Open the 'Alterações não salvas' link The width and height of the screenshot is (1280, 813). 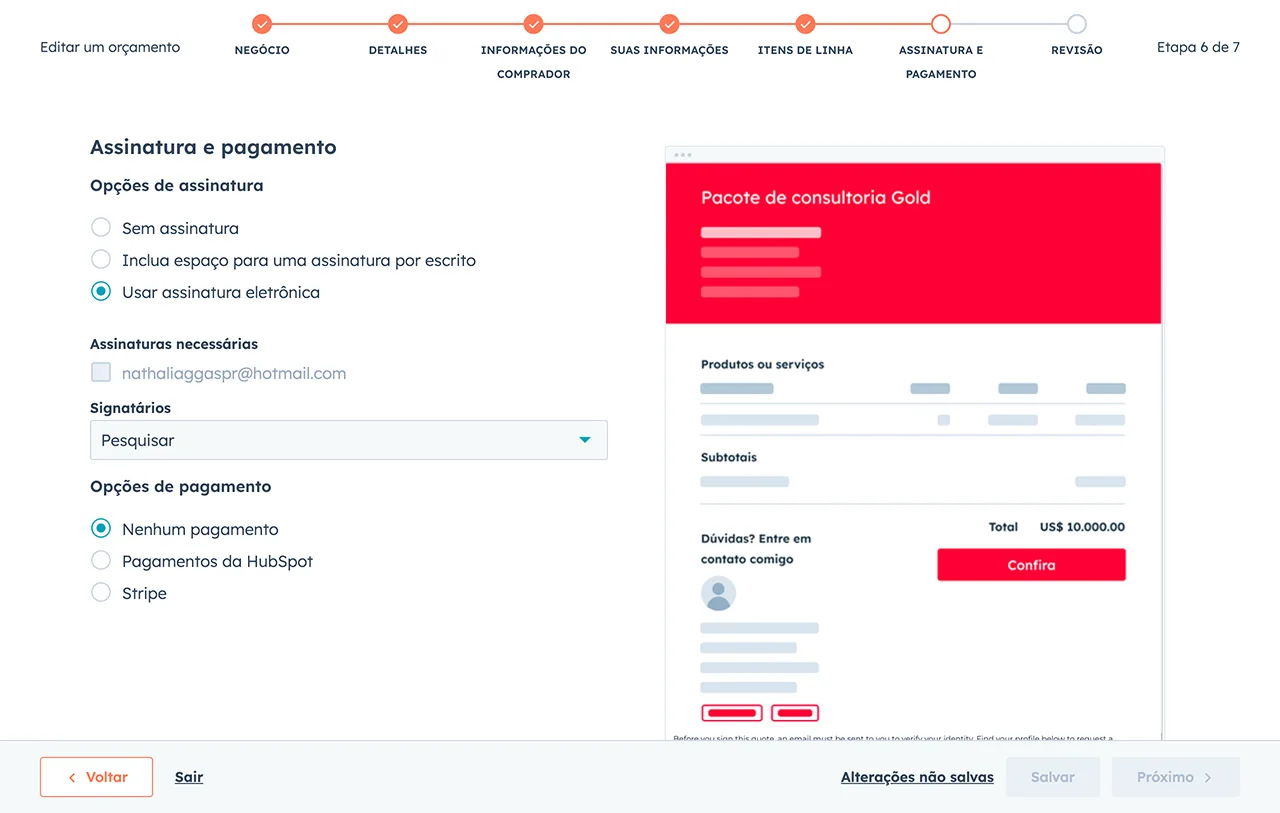point(917,777)
